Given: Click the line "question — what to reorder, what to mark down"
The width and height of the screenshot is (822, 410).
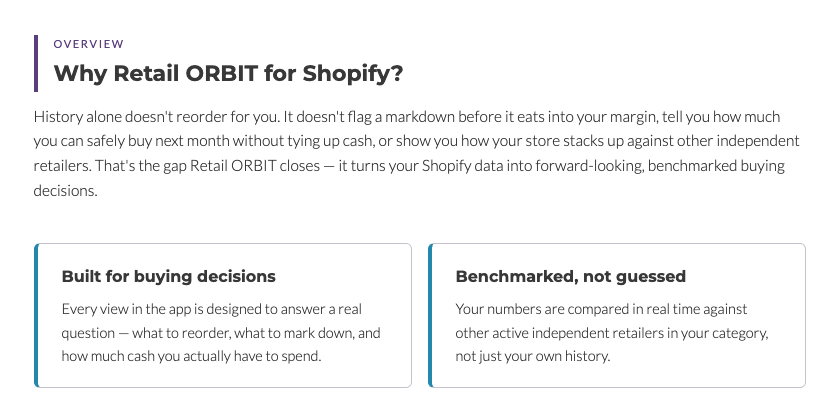Looking at the screenshot, I should (x=221, y=333).
